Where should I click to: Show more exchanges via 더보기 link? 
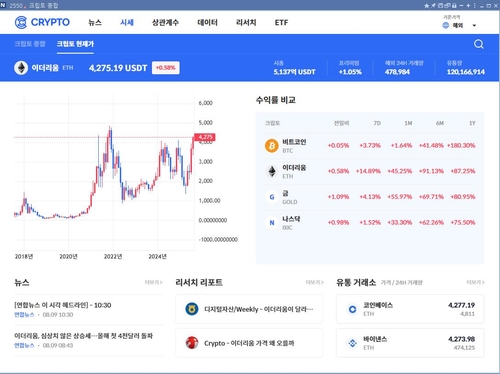pyautogui.click(x=476, y=282)
